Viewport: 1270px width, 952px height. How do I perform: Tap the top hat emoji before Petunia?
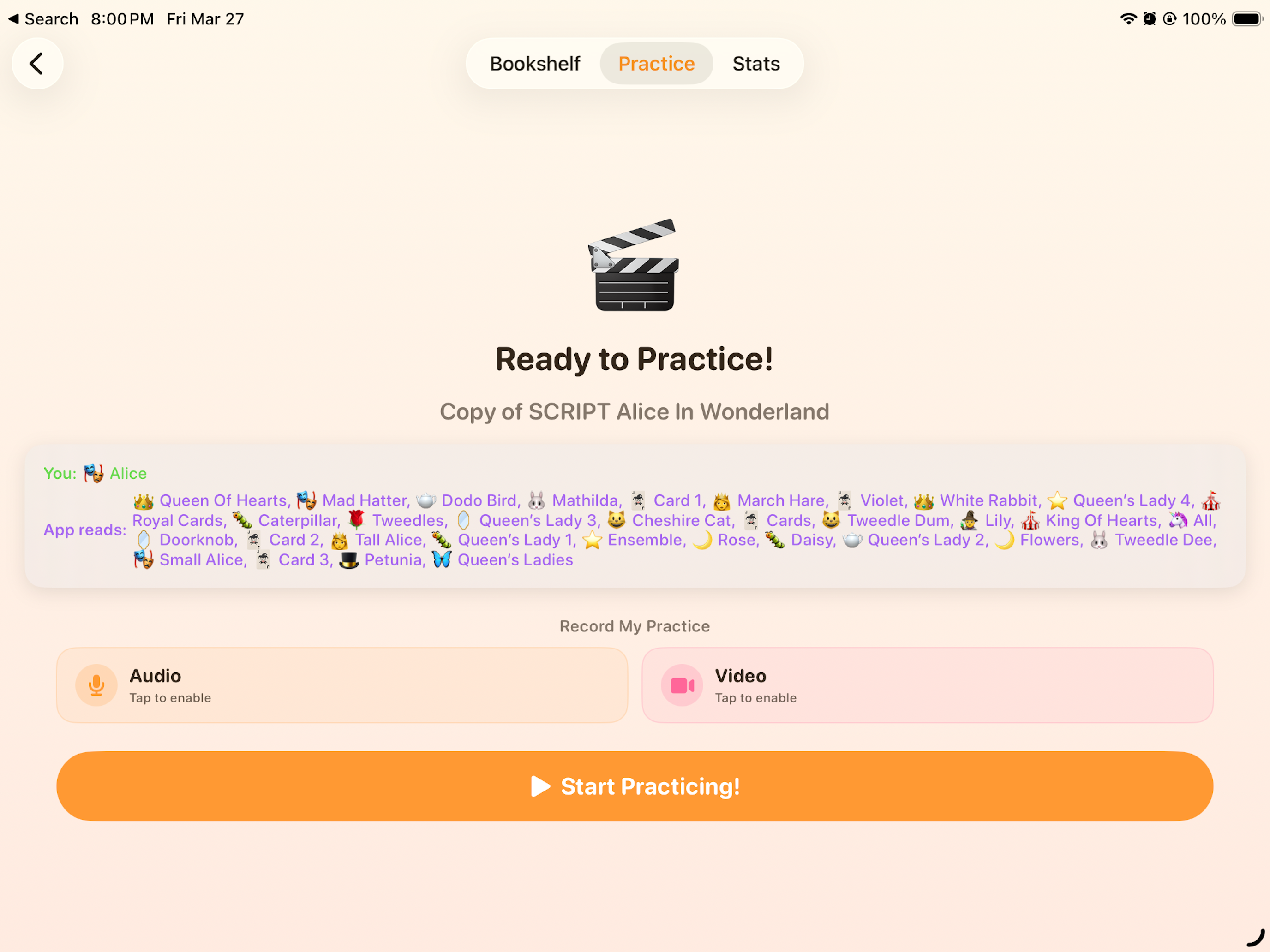click(x=348, y=560)
